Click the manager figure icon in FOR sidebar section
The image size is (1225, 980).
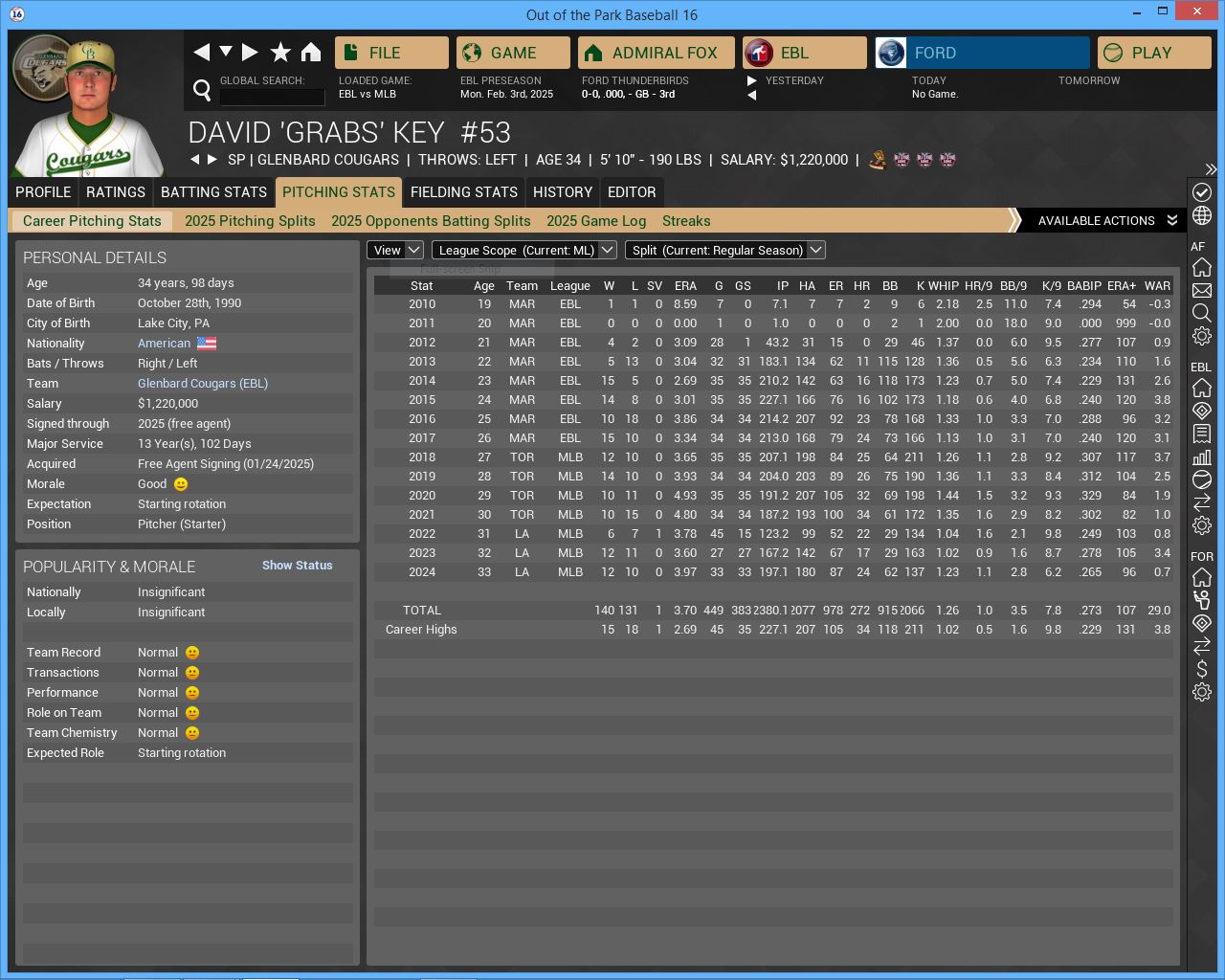click(x=1202, y=600)
